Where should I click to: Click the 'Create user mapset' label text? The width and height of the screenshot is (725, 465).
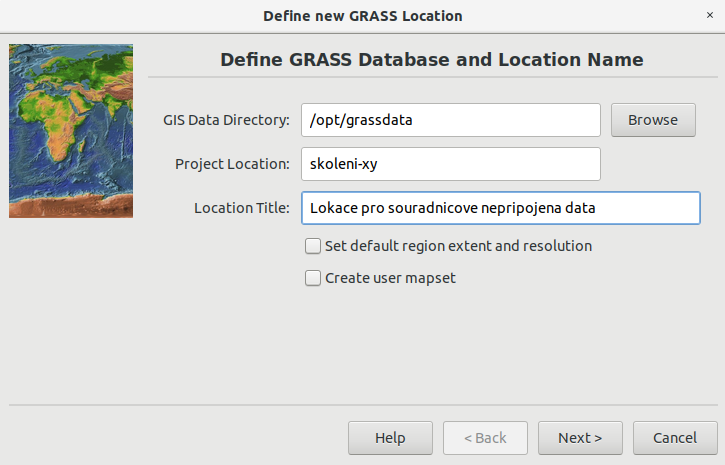pyautogui.click(x=390, y=278)
